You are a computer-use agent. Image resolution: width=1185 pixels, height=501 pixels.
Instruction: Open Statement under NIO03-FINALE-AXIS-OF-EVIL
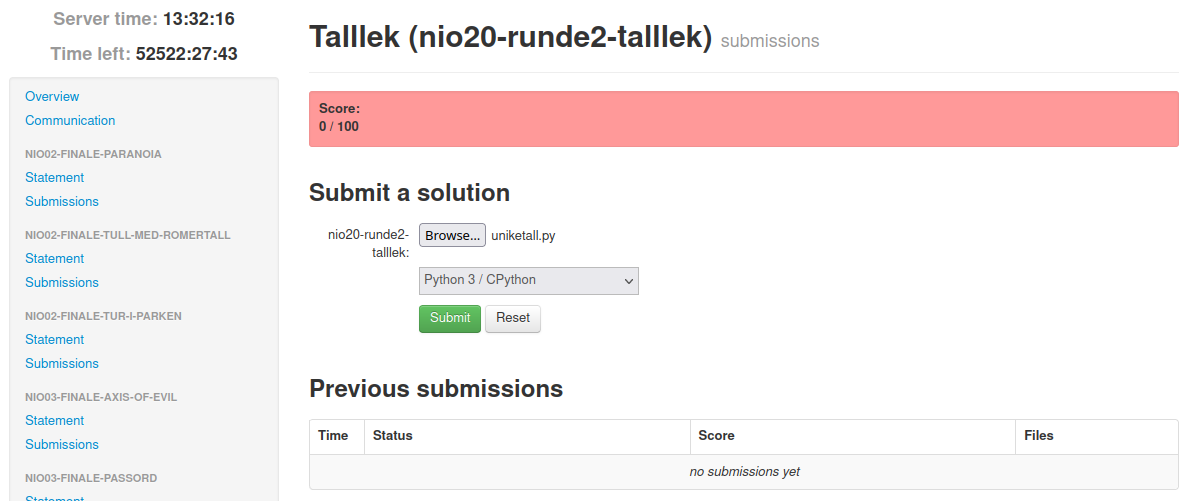click(x=54, y=421)
